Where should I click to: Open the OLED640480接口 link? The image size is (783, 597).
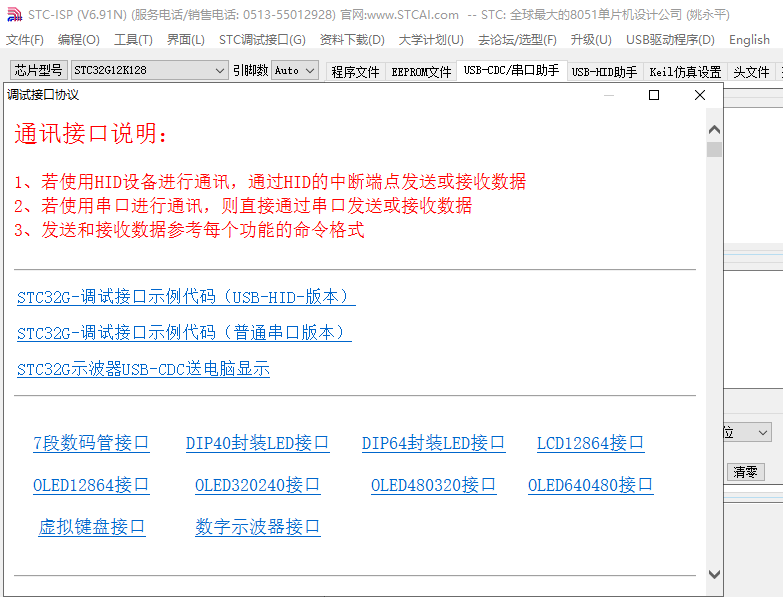click(x=590, y=485)
